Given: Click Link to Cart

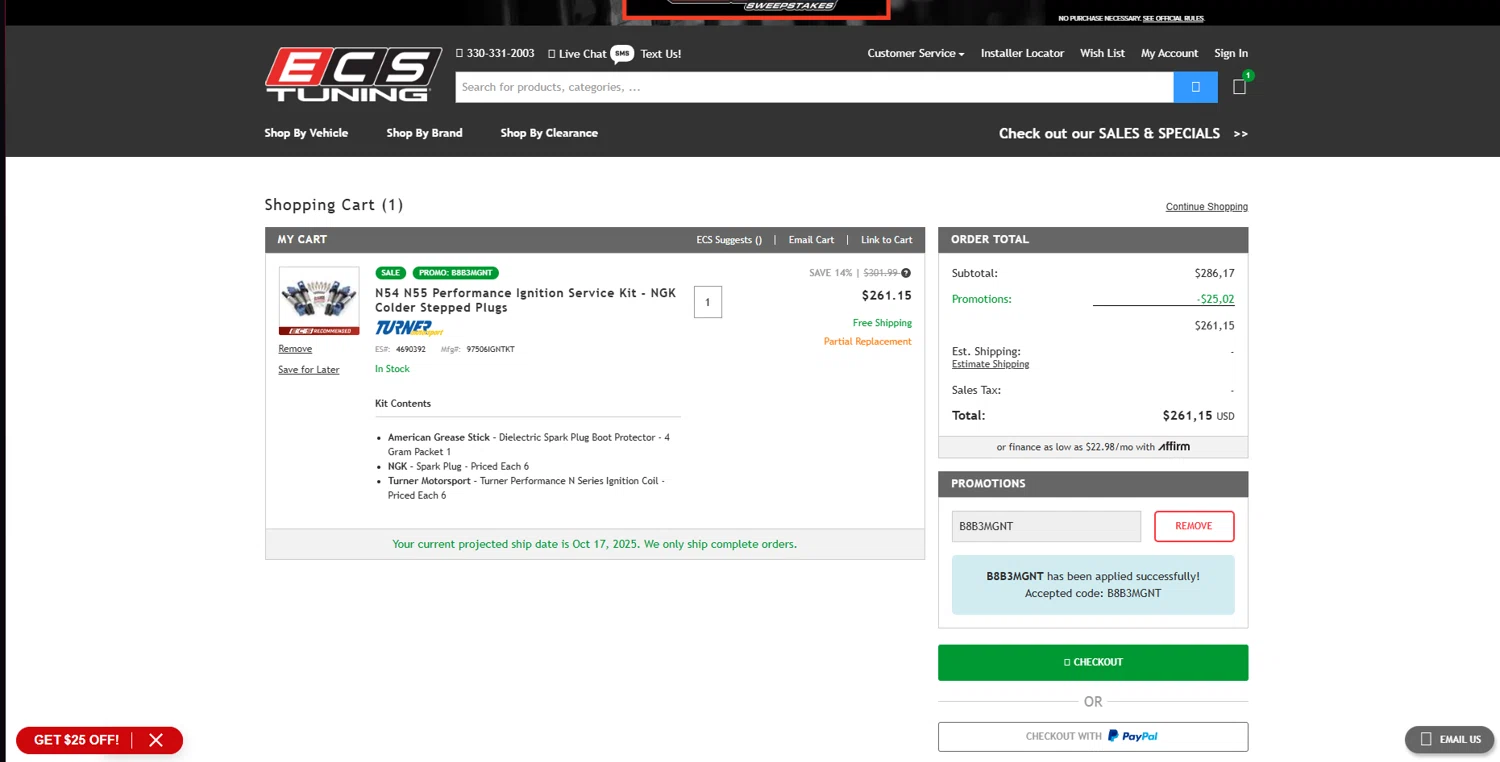Looking at the screenshot, I should [x=886, y=240].
